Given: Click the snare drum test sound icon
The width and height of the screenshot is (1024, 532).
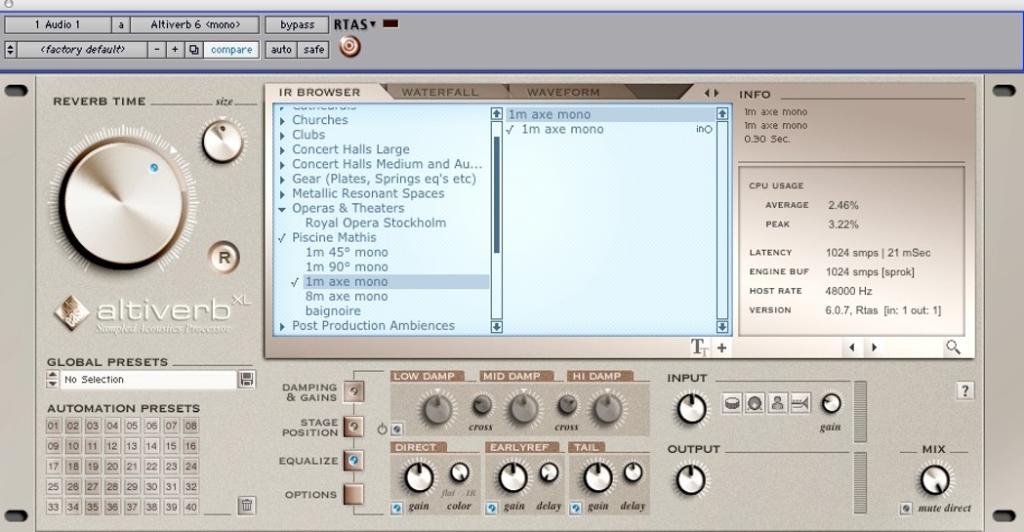Looking at the screenshot, I should tap(732, 403).
